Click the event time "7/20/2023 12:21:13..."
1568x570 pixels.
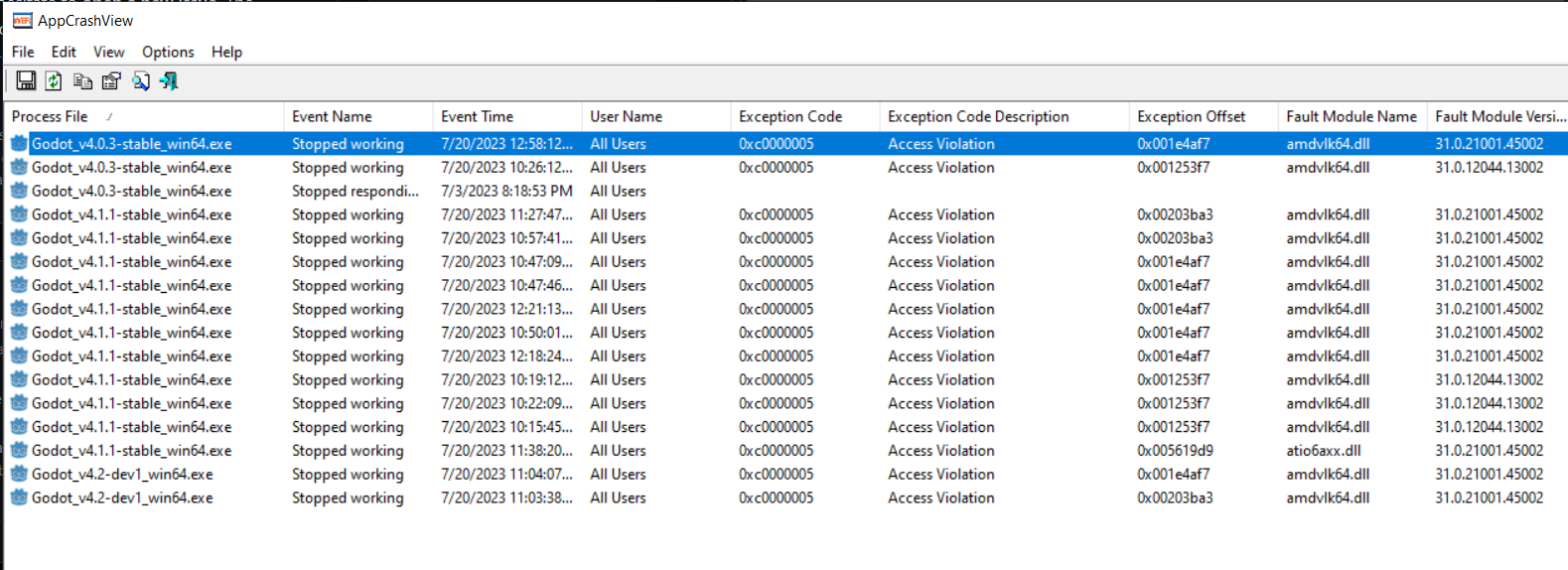(x=506, y=309)
